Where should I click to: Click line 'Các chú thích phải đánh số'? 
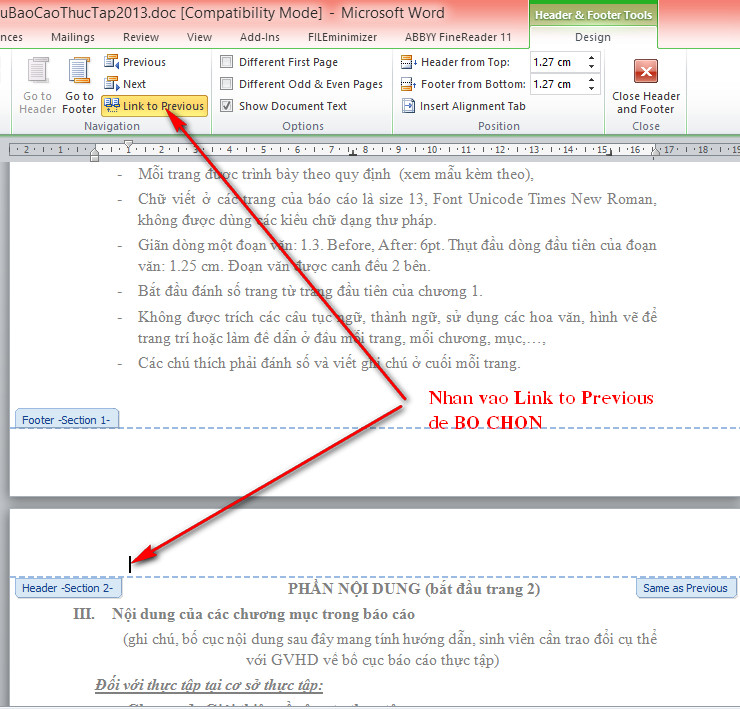click(329, 363)
